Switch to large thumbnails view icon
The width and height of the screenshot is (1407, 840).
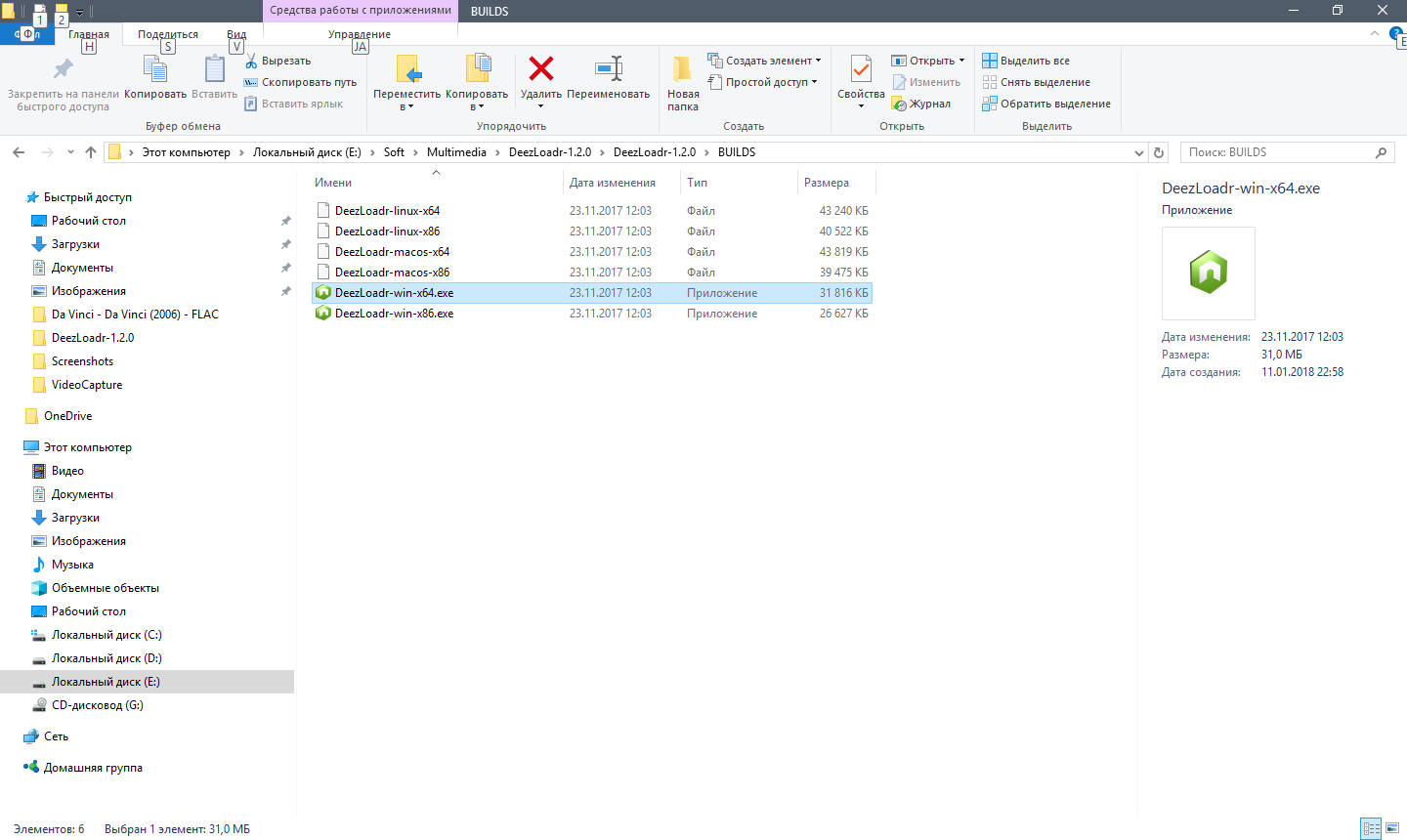[1391, 828]
